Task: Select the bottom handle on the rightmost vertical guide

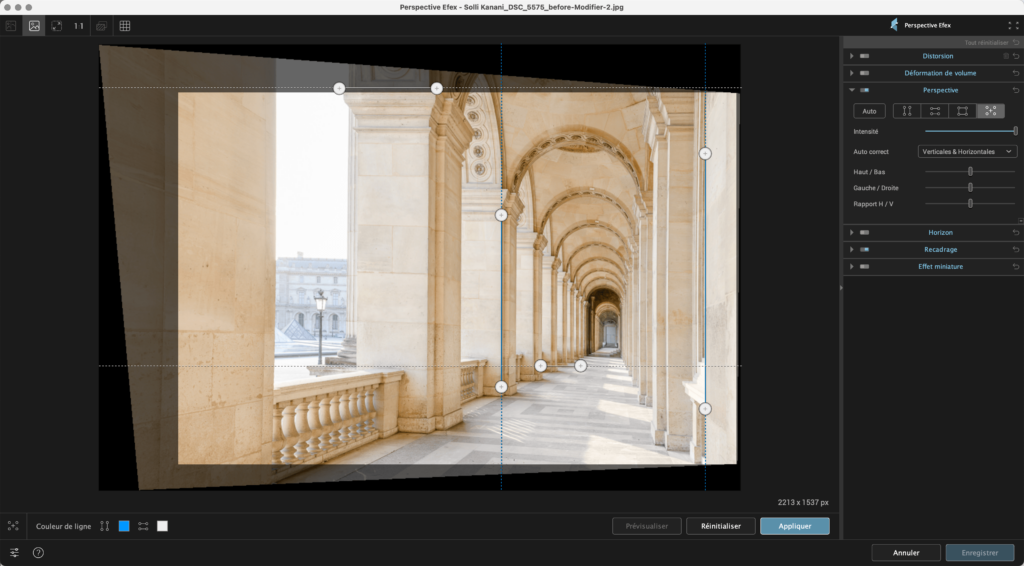Action: [705, 409]
